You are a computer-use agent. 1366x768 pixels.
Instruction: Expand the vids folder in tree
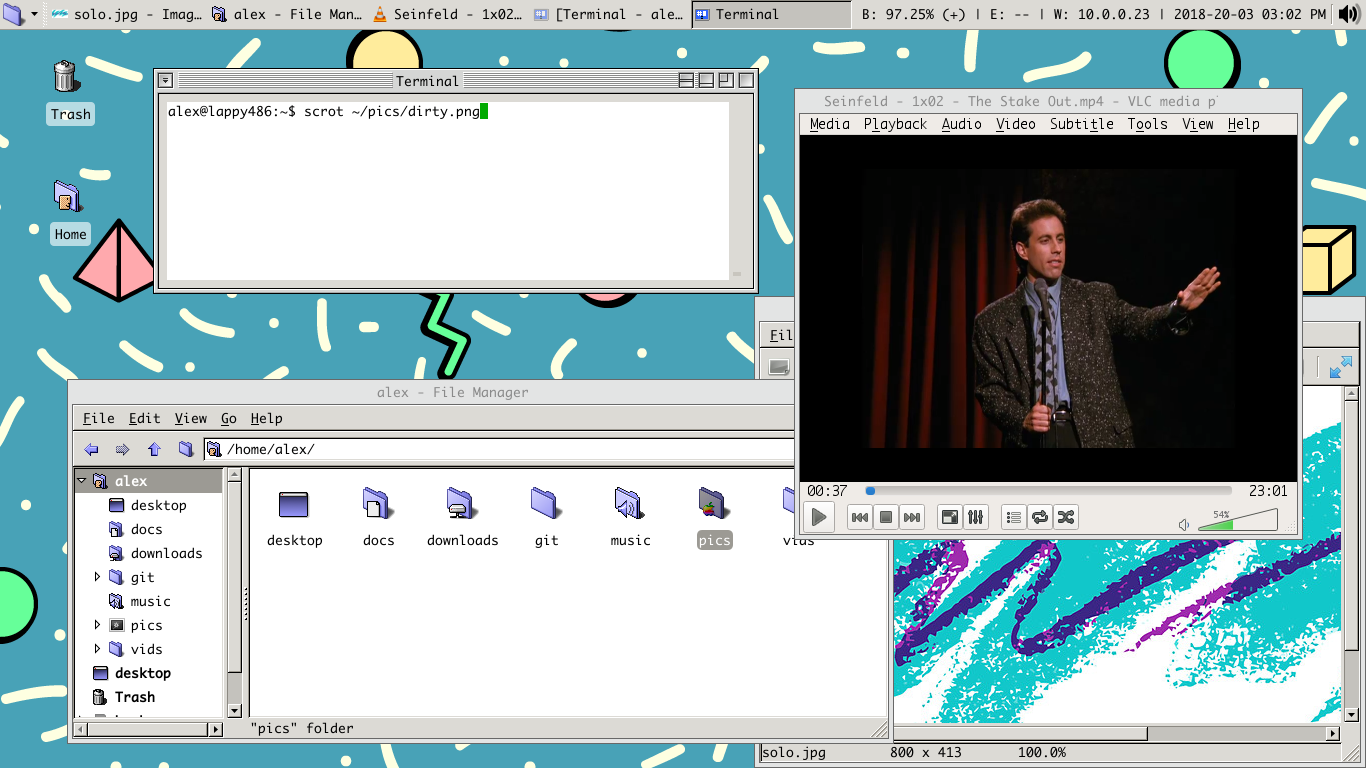(97, 649)
